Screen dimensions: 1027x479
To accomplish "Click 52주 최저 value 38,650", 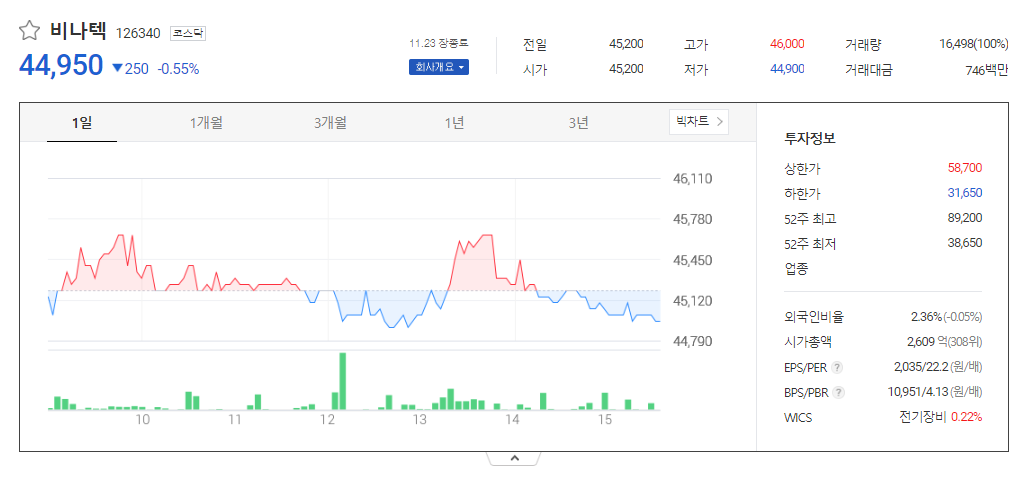I will pos(965,242).
